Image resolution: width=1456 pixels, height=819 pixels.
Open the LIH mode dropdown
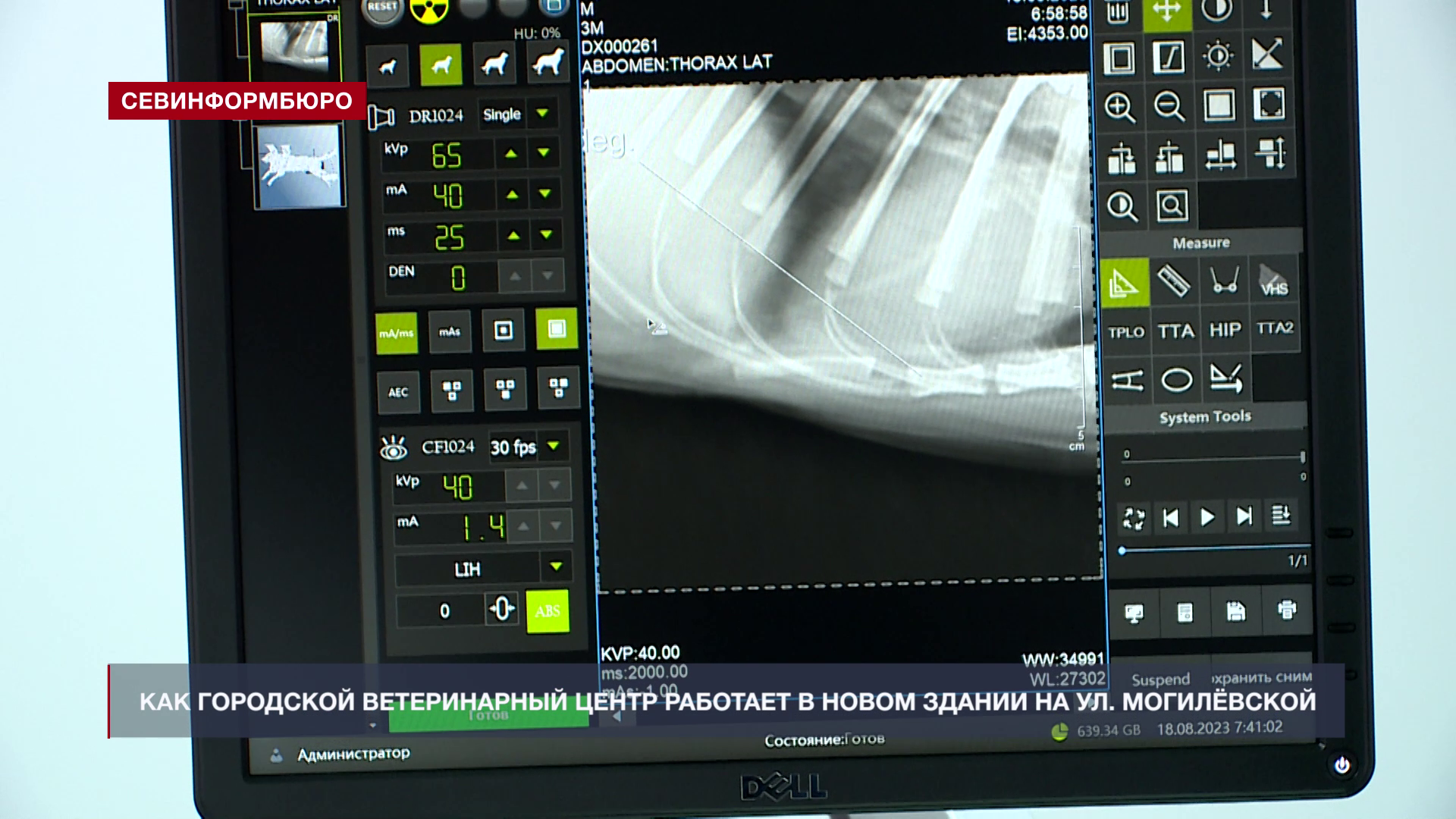[557, 567]
